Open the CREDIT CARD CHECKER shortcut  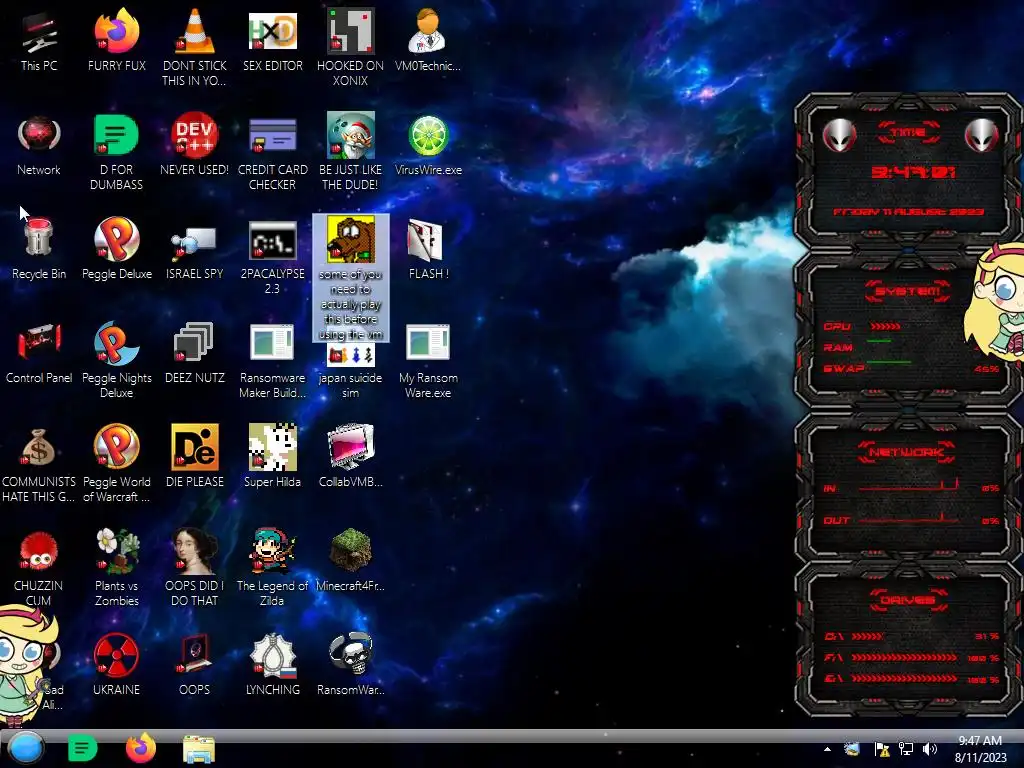[x=272, y=135]
